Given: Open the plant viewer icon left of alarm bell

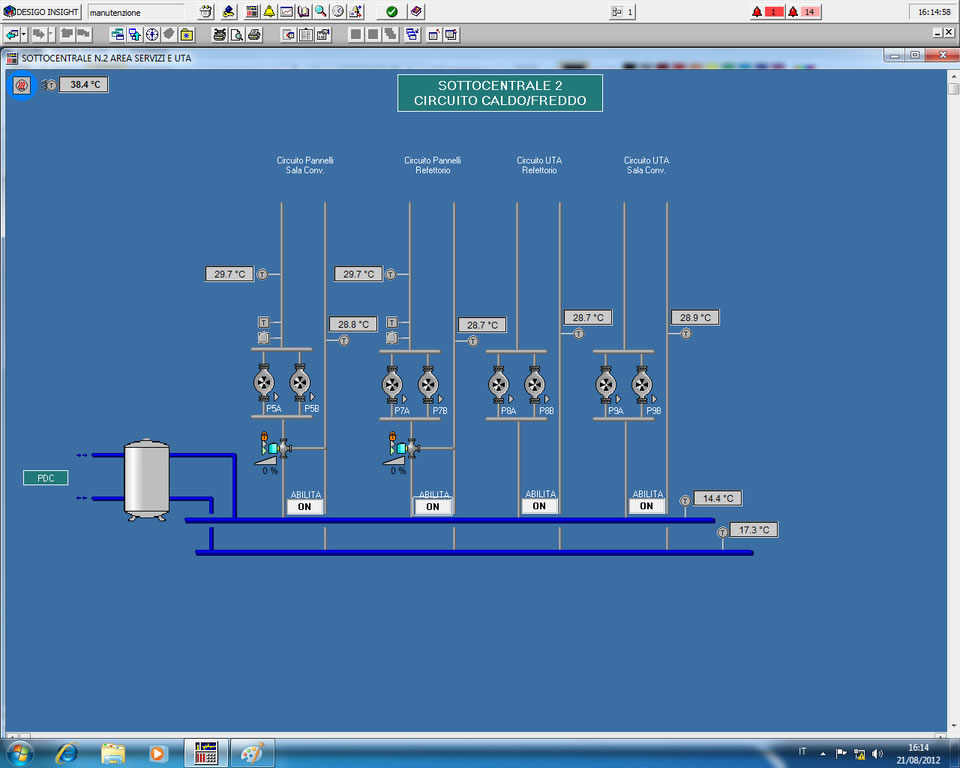Looking at the screenshot, I should (x=252, y=12).
